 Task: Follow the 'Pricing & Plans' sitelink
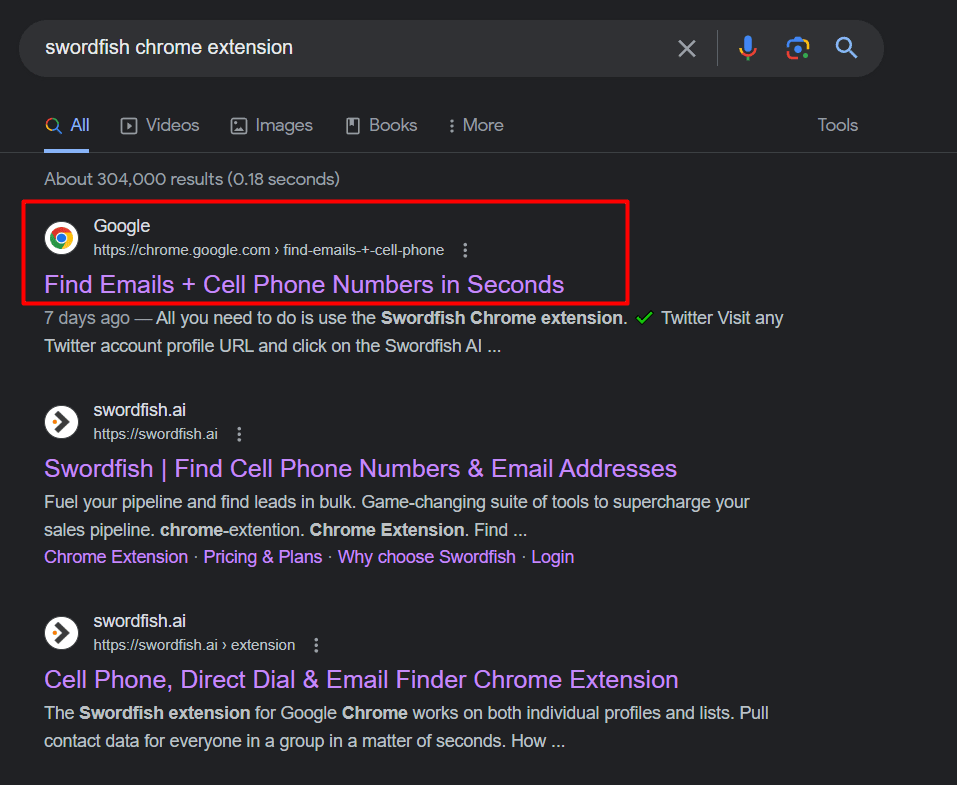(262, 557)
